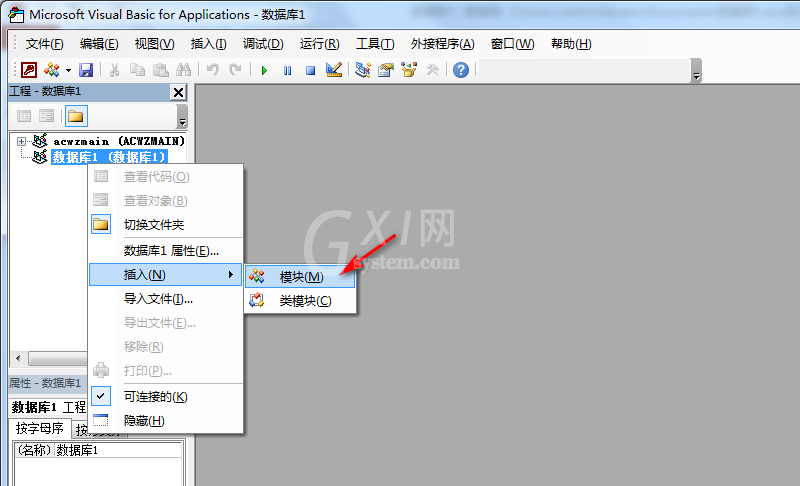Click the View Microsoft Access toolbar icon
This screenshot has width=800, height=486.
29,70
